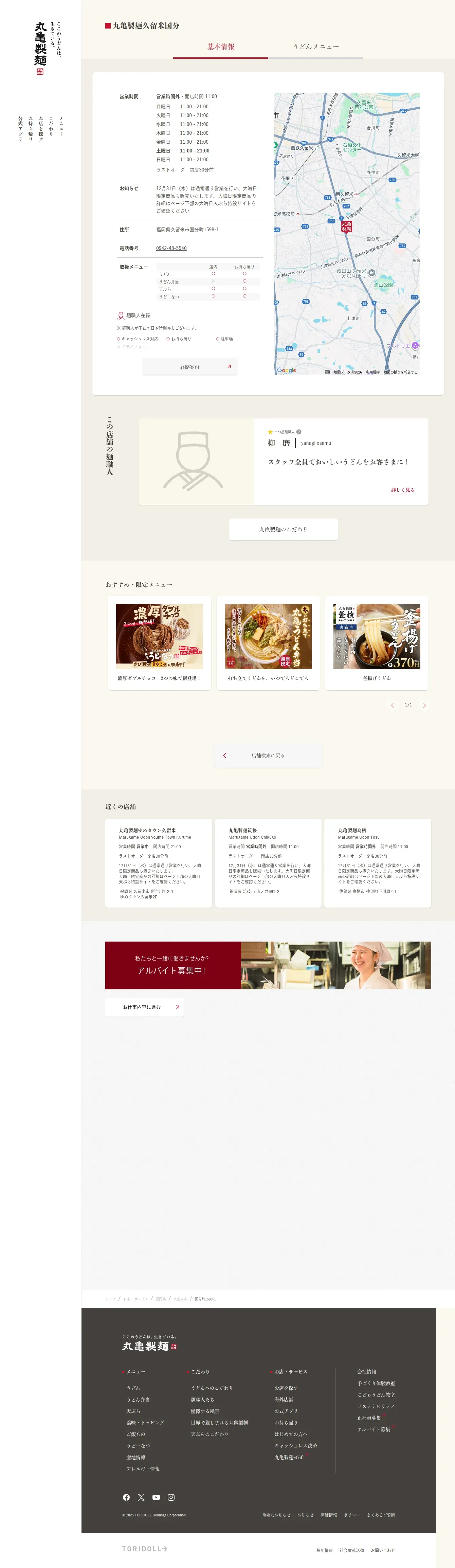Viewport: 455px width, 1568px height.
Task: Click 地図の誤りを報告する on the map
Action: tap(400, 372)
